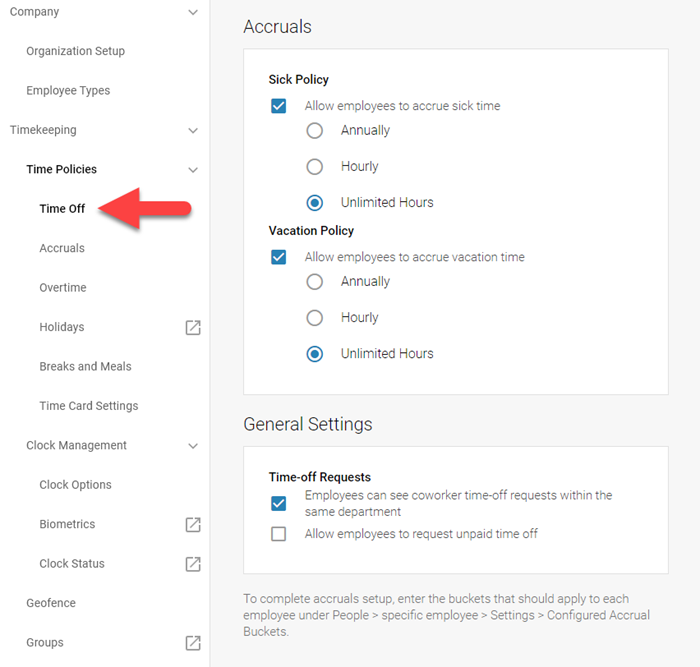Click external link icon next to Biometrics
The height and width of the screenshot is (667, 700).
tap(193, 524)
